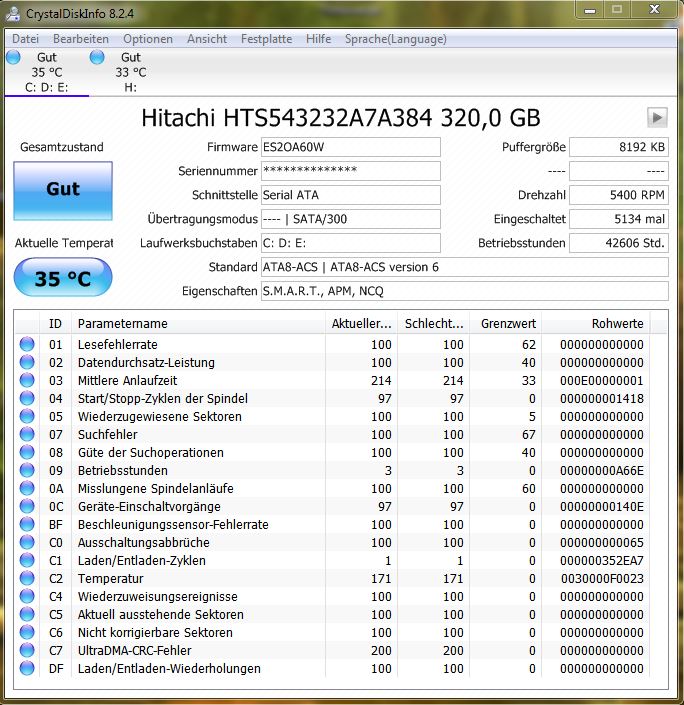
Task: Select the Wiederzugewiesene Sektoren parameter name
Action: 160,416
